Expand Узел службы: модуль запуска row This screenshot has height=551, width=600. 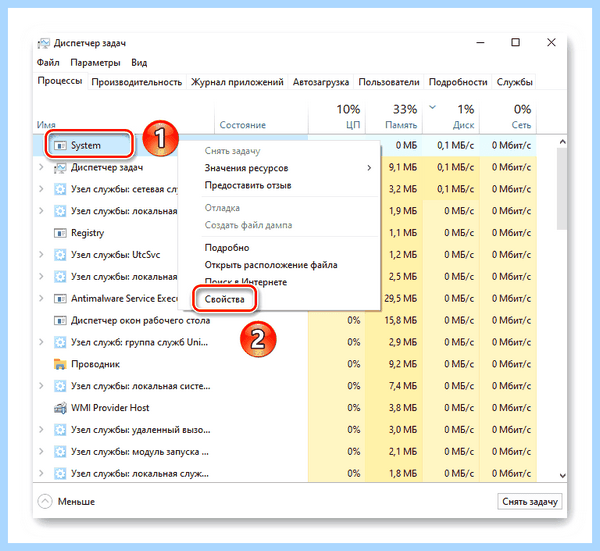click(41, 451)
